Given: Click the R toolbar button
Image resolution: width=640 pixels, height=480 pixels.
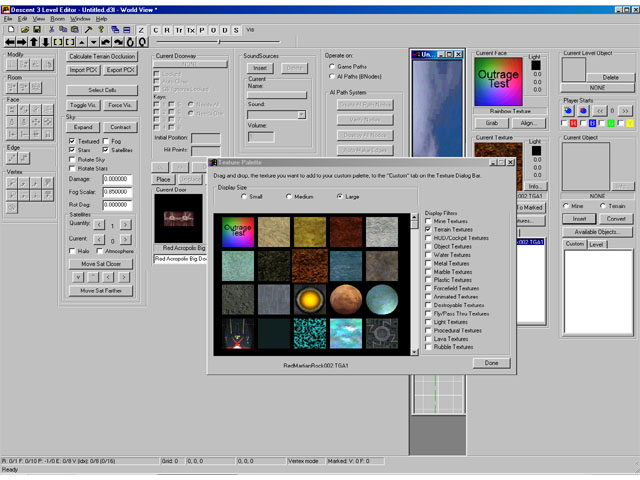Looking at the screenshot, I should click(167, 30).
